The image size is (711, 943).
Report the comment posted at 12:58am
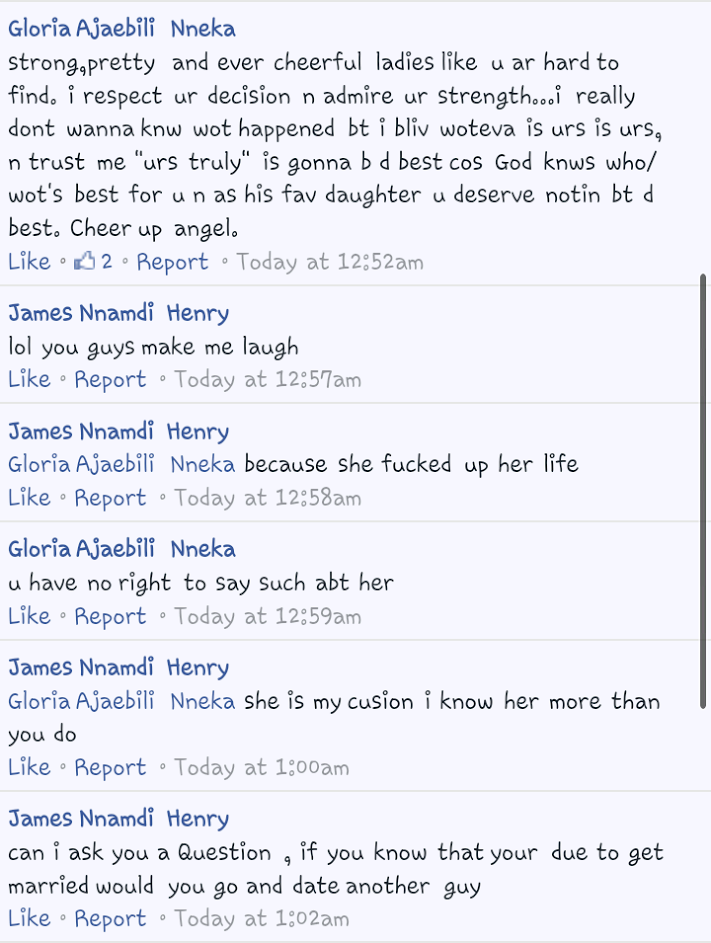110,499
